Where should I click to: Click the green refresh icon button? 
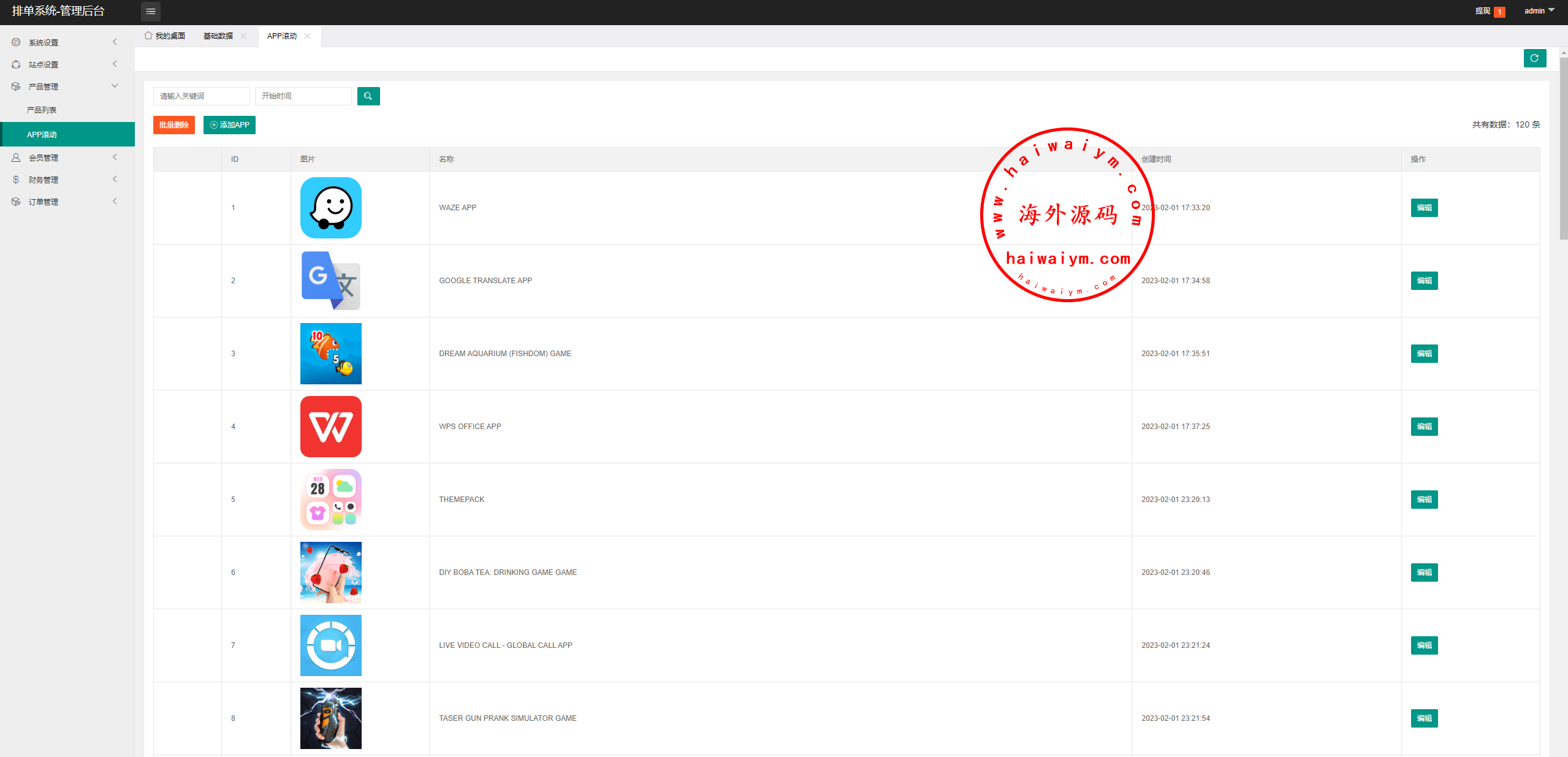click(x=1534, y=58)
